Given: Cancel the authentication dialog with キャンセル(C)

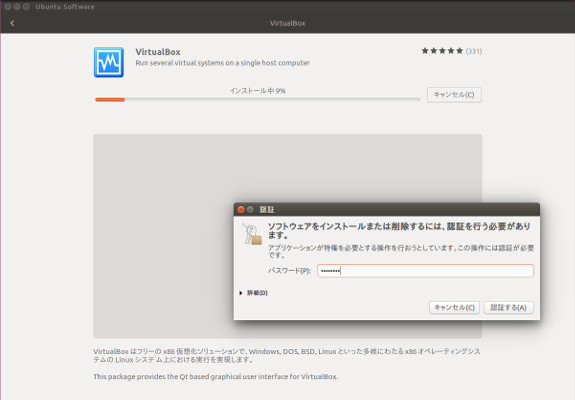Looking at the screenshot, I should [x=454, y=307].
